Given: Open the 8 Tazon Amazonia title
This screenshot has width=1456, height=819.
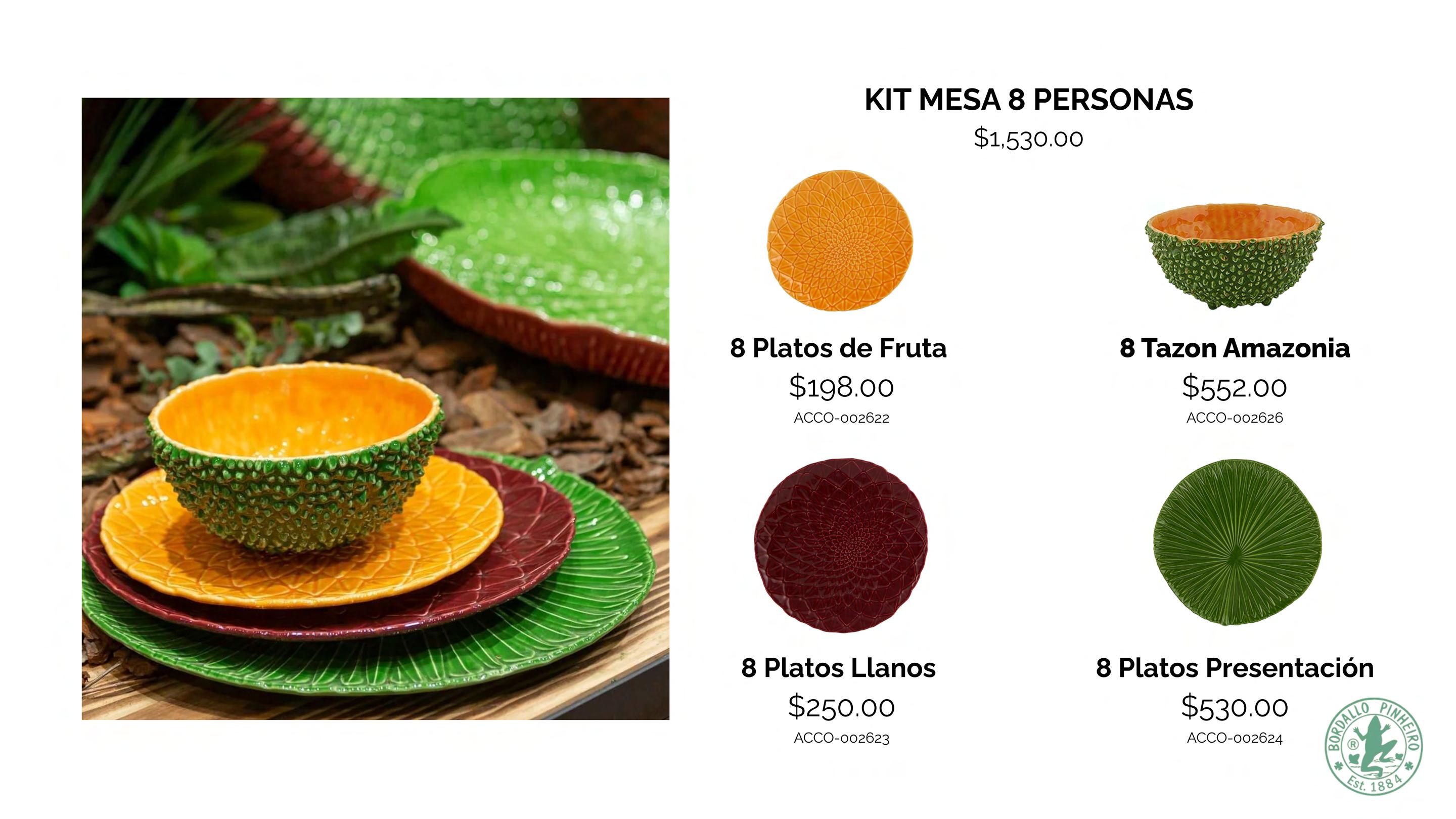Looking at the screenshot, I should click(1235, 348).
